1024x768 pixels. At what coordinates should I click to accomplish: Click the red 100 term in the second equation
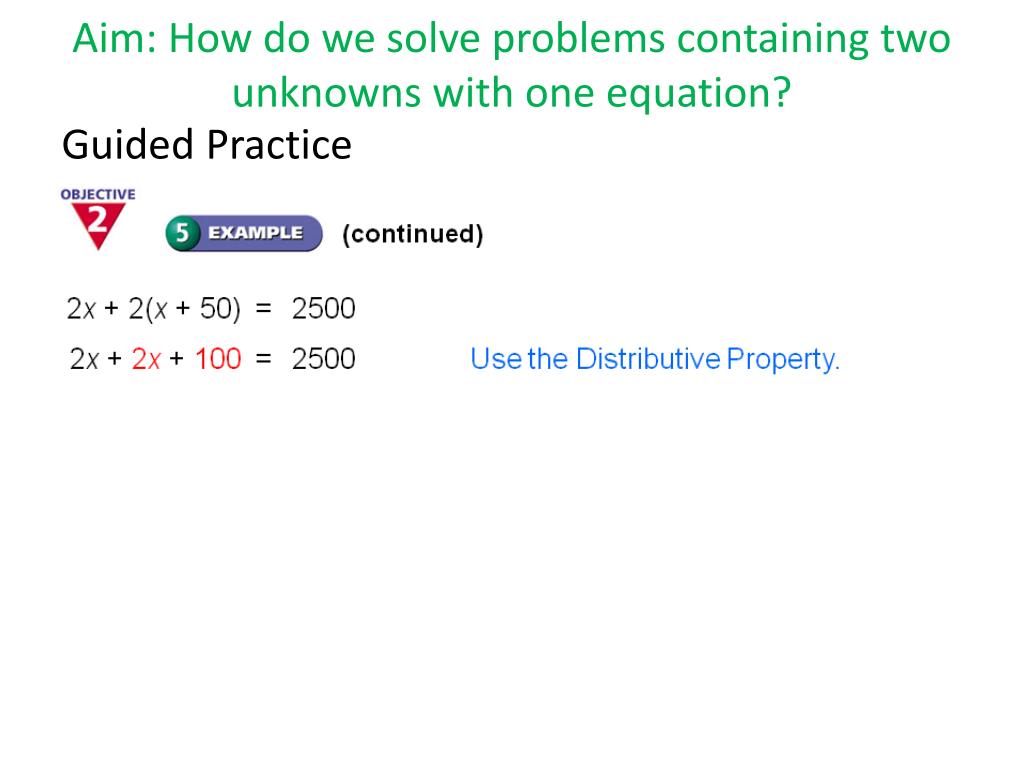[218, 359]
